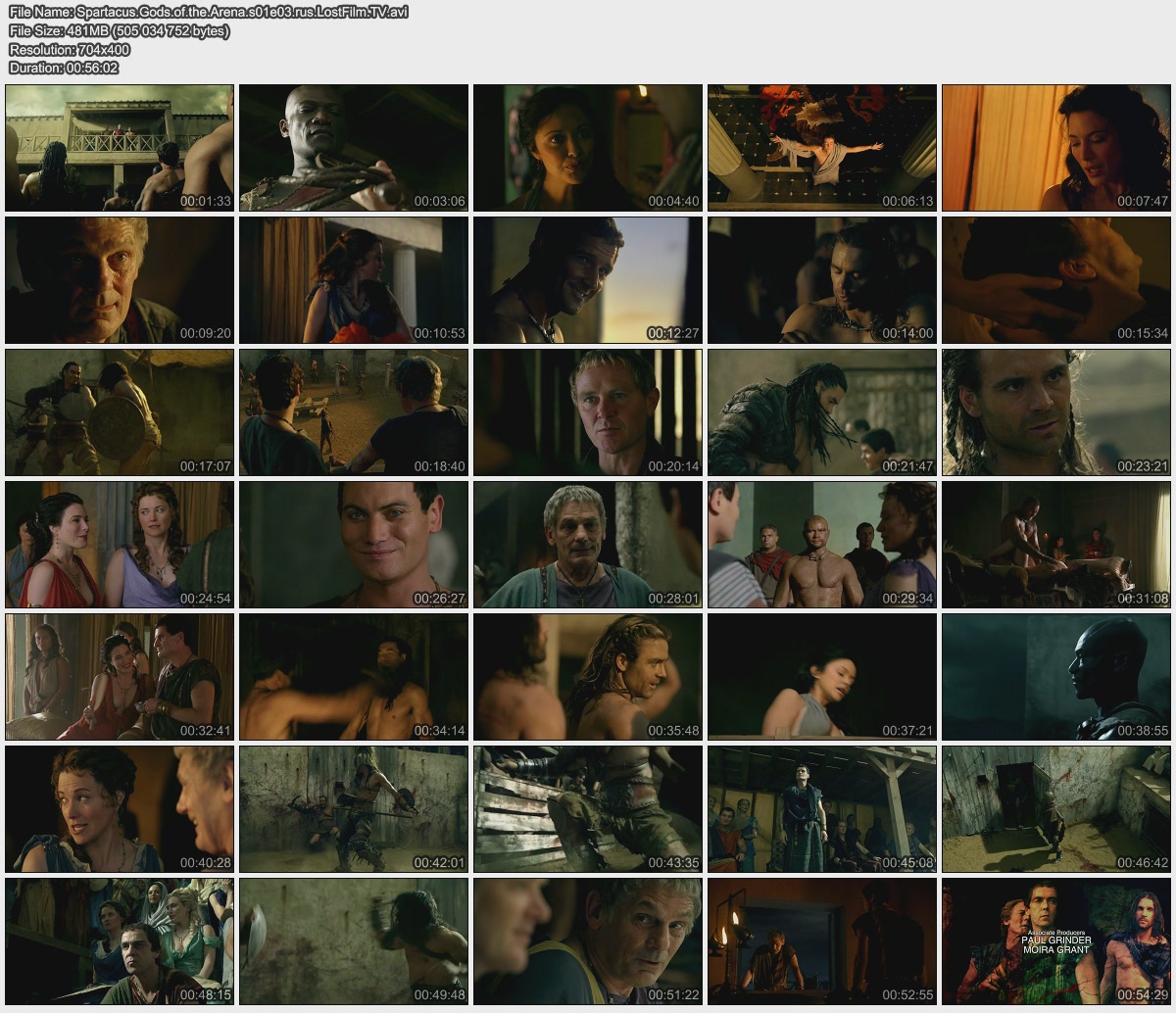The height and width of the screenshot is (1013, 1176).
Task: Click the crowd frame at 00:48:15
Action: [120, 941]
